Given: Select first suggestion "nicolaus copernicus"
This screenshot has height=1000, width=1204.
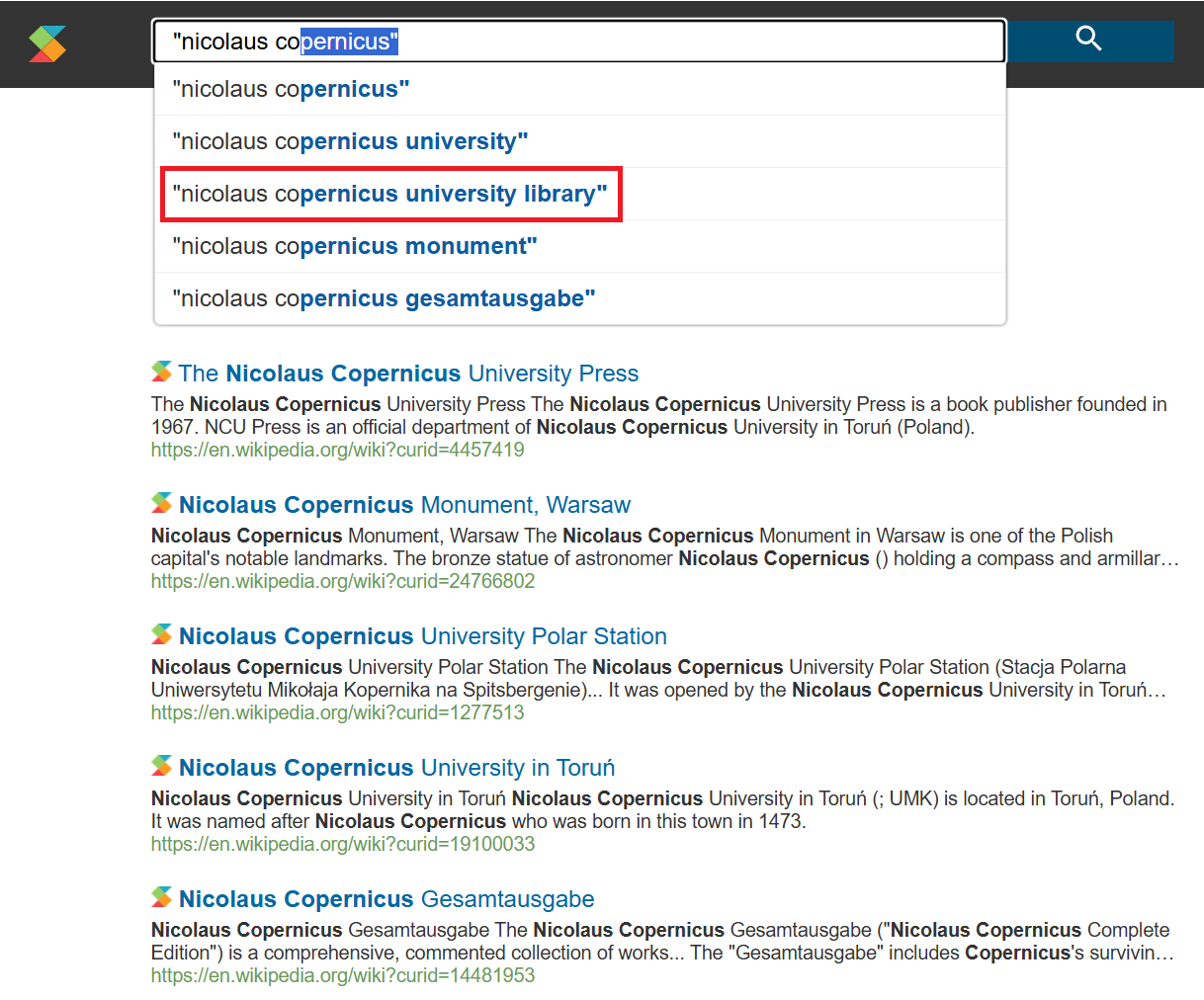Looking at the screenshot, I should 291,89.
